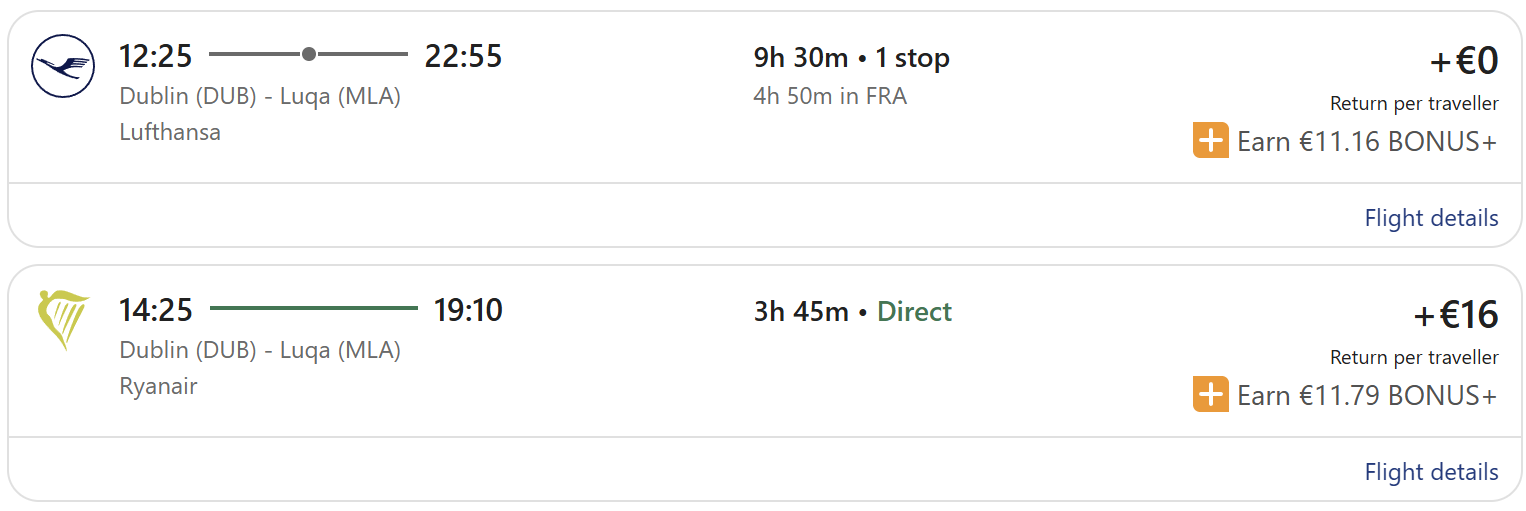Click the stopover dot on the Lufthansa route line
1526x511 pixels.
tap(309, 54)
